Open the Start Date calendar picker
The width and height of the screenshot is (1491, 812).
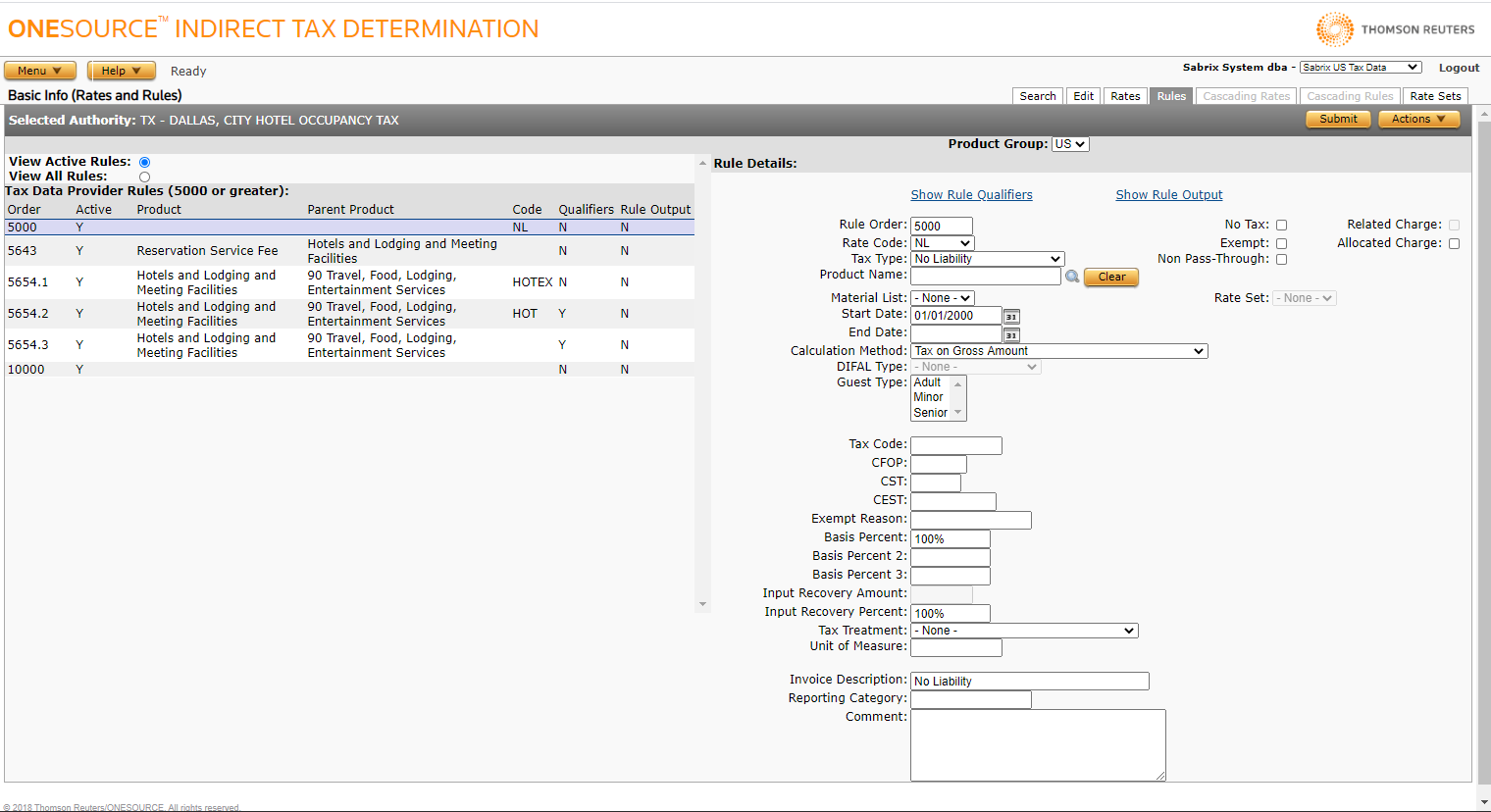coord(1011,316)
